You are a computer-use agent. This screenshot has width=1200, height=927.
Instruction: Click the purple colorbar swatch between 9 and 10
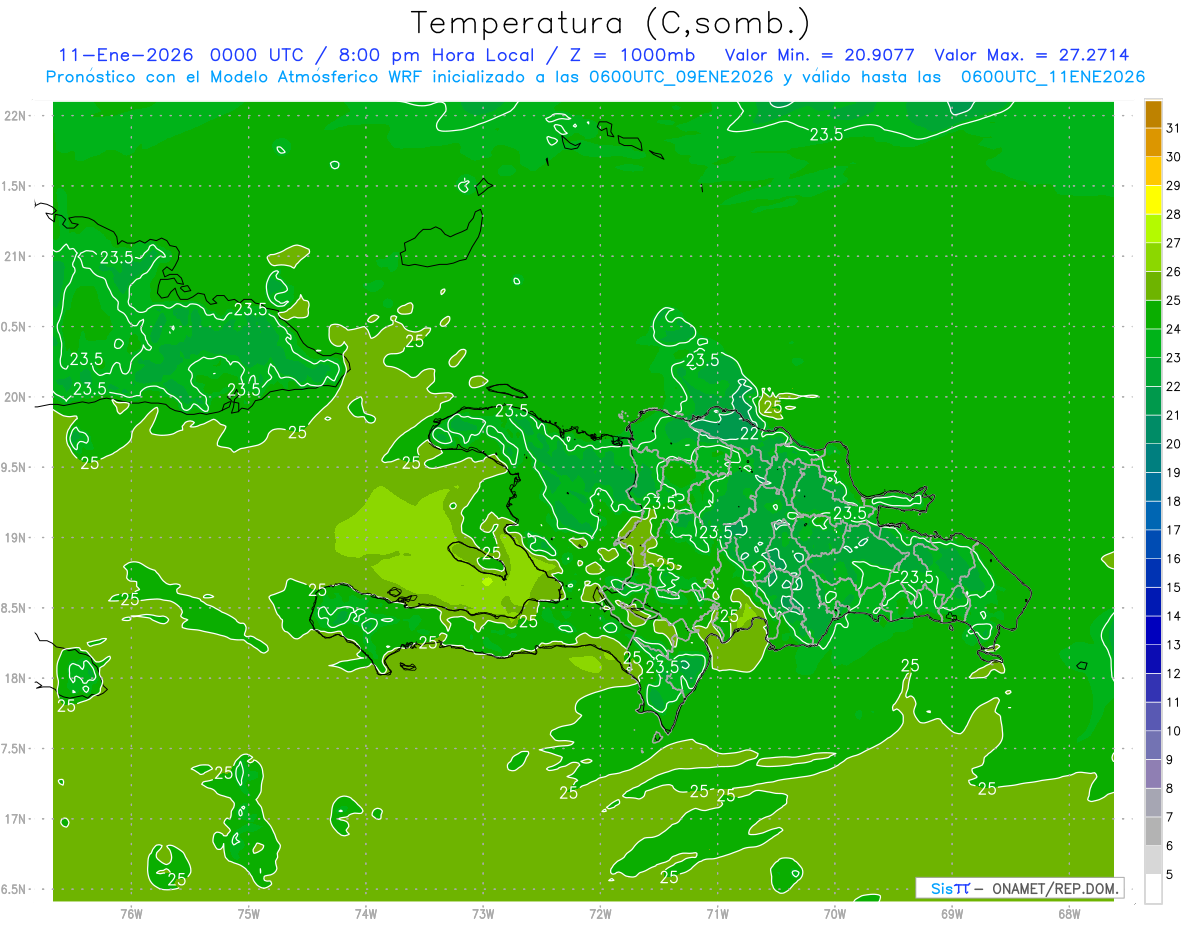point(1153,746)
